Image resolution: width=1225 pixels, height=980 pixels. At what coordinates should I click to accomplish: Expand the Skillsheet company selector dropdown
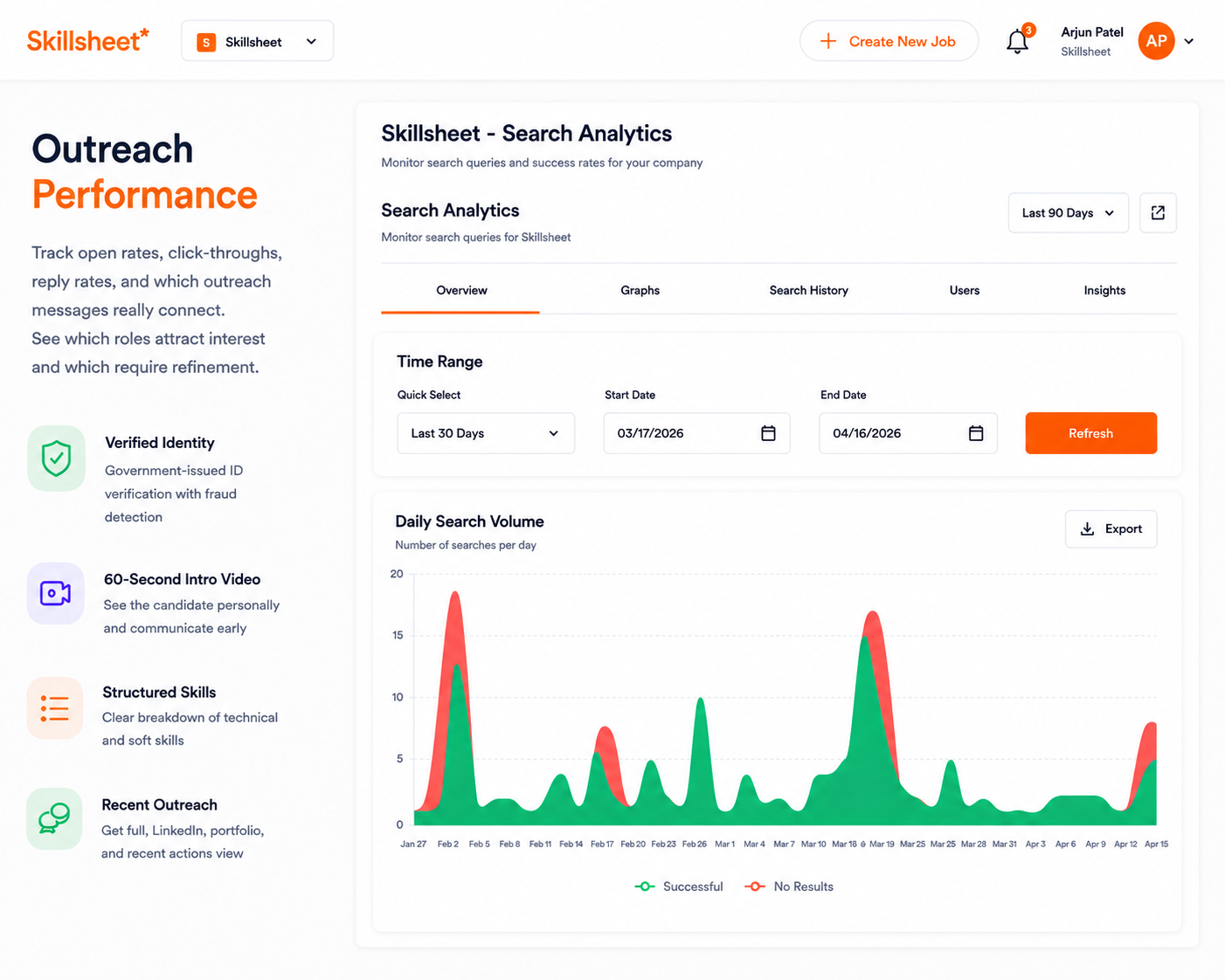click(257, 41)
